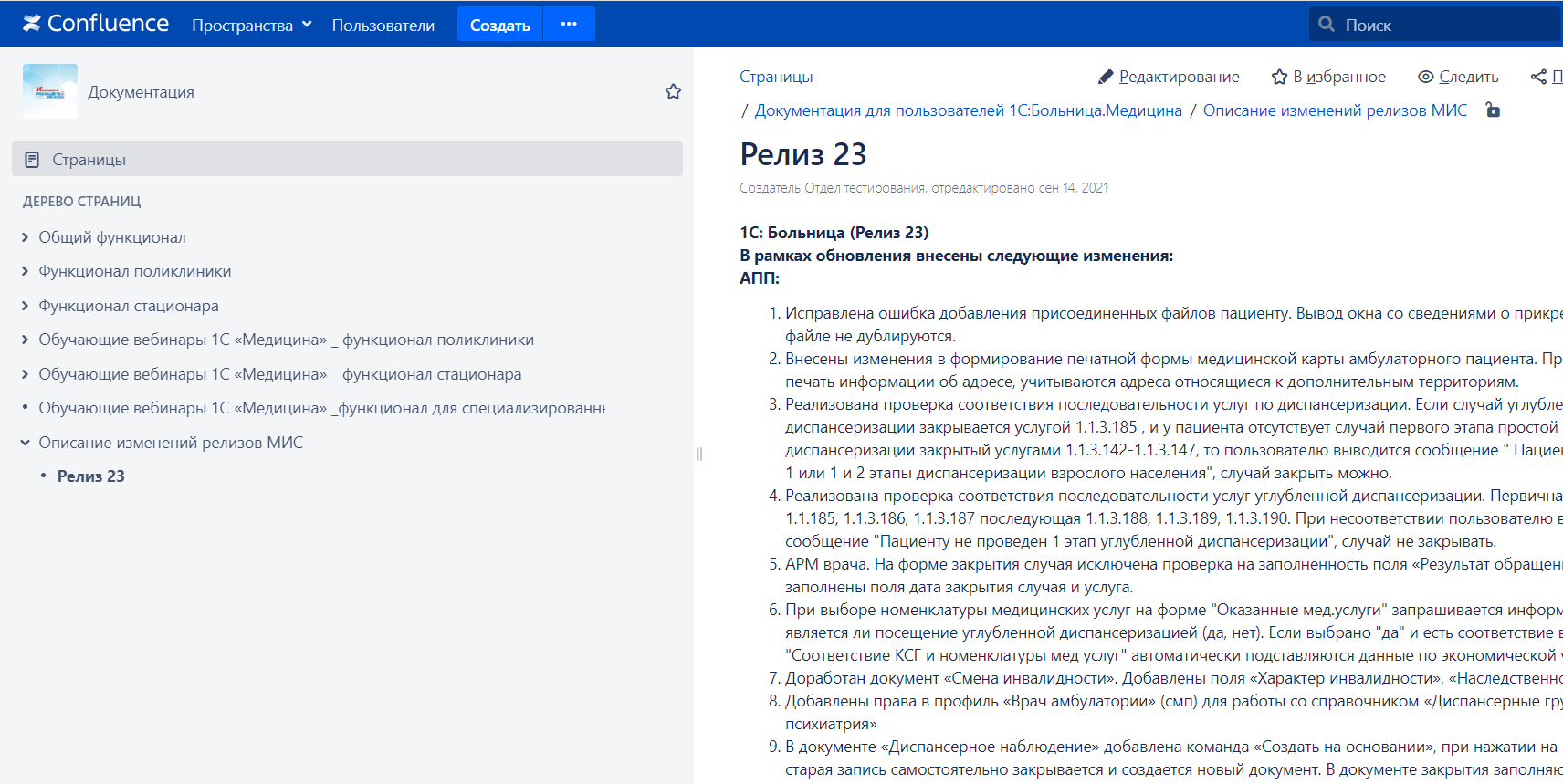Open the Документация space thumbnail

[x=50, y=91]
